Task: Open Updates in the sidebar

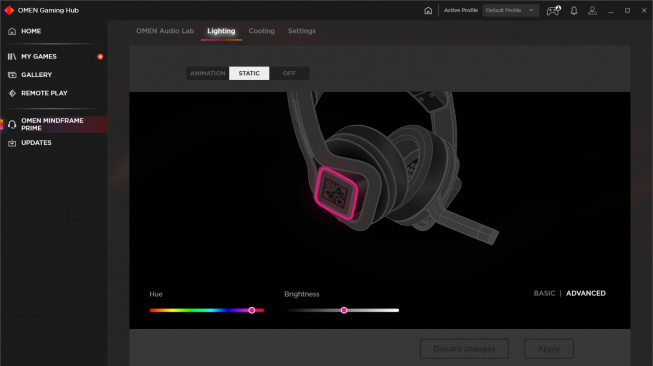Action: [36, 143]
